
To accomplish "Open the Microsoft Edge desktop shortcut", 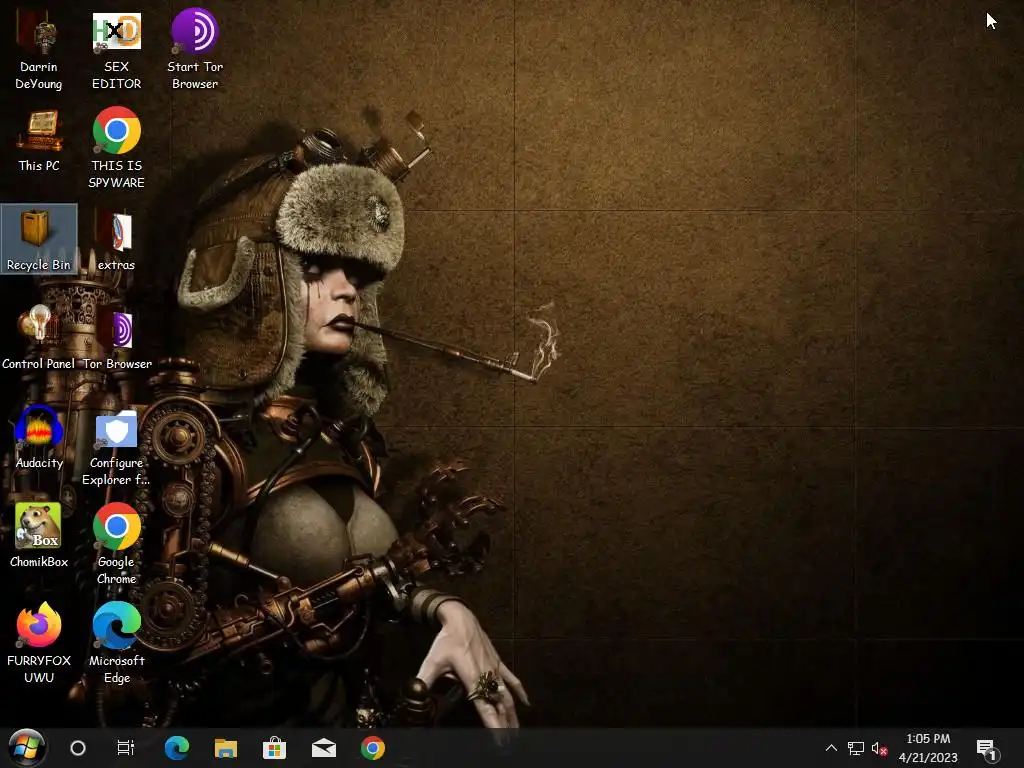I will pyautogui.click(x=116, y=643).
